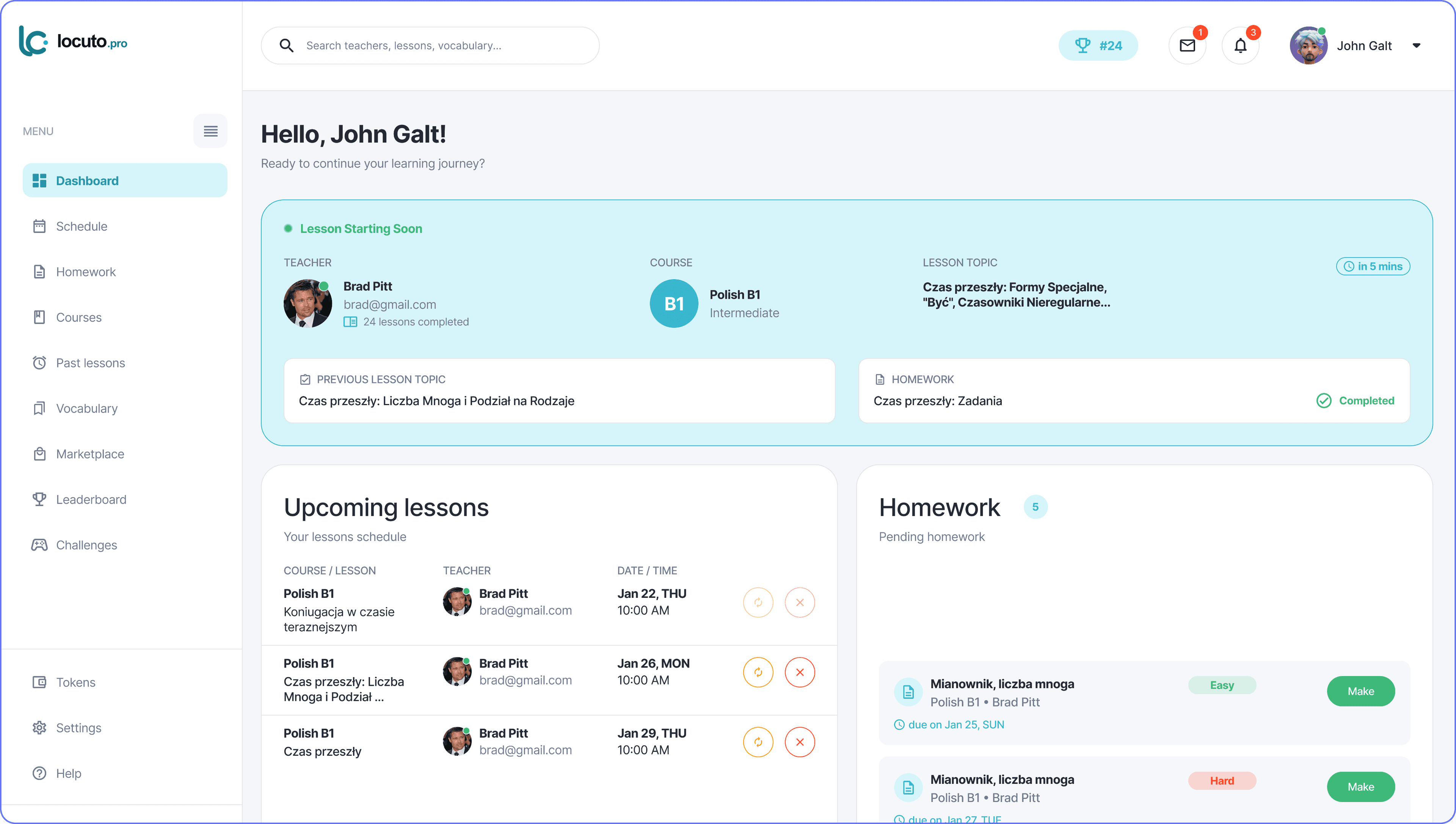Open Challenges in the sidebar
Viewport: 1456px width, 824px height.
pyautogui.click(x=125, y=545)
